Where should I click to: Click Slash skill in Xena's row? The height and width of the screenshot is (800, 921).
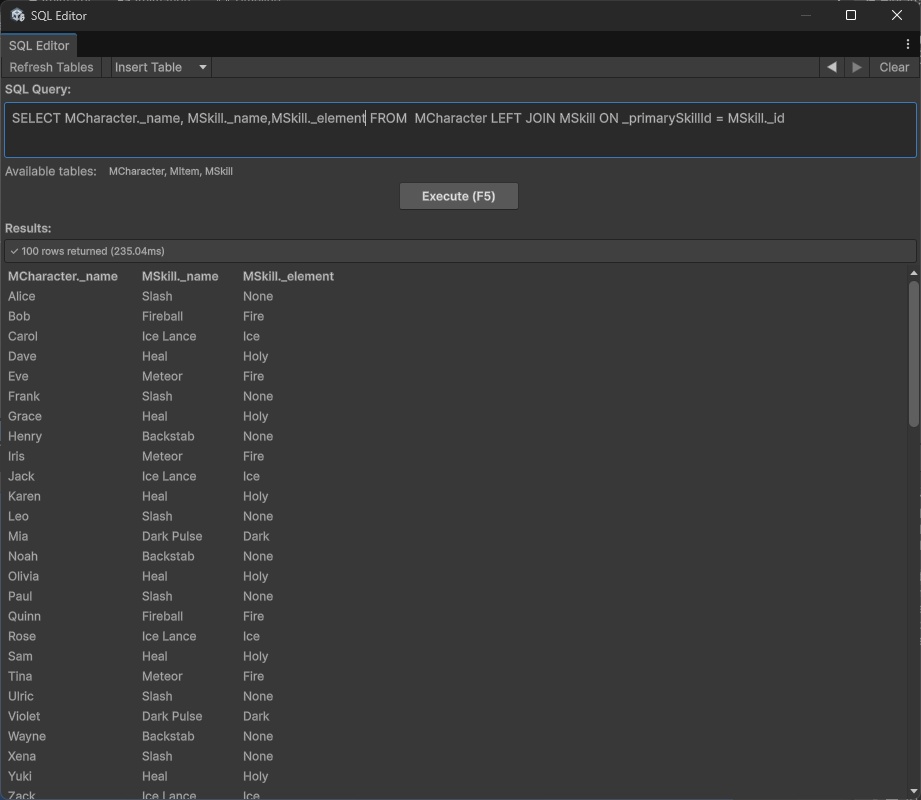coord(157,756)
